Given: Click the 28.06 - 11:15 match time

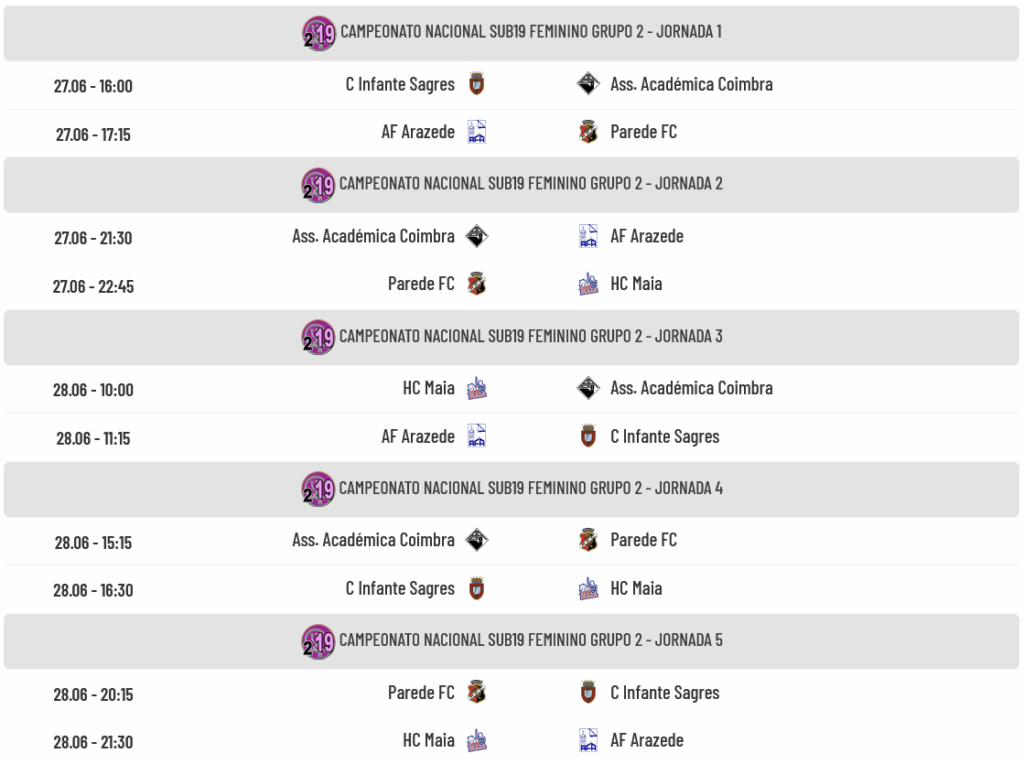Looking at the screenshot, I should pyautogui.click(x=93, y=438).
